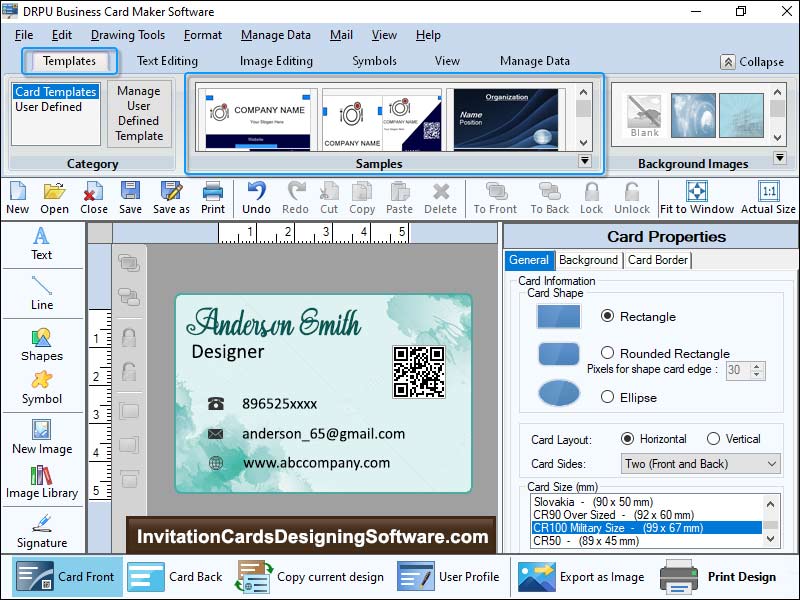Open the Image Library
This screenshot has height=600, width=800.
click(x=41, y=481)
